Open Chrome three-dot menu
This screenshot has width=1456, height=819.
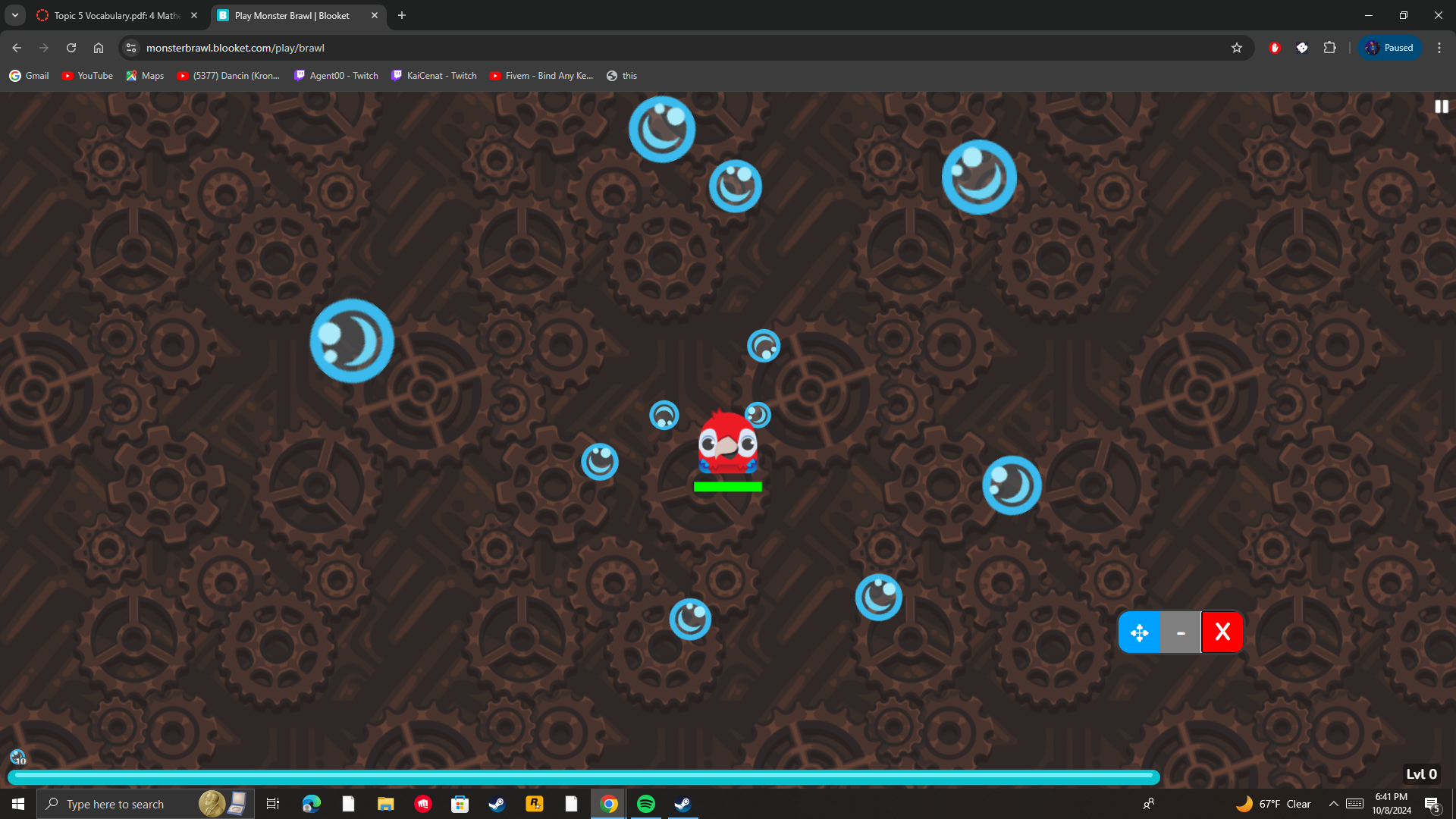click(1439, 48)
